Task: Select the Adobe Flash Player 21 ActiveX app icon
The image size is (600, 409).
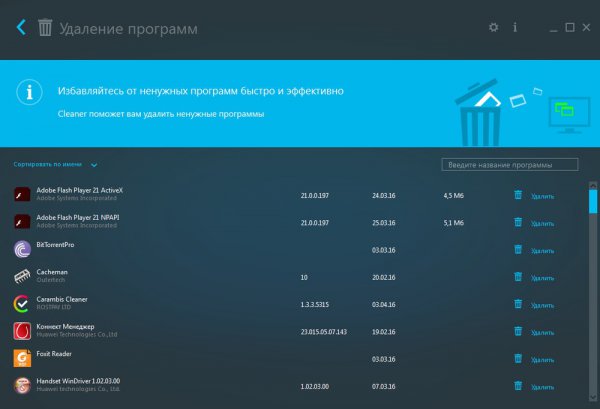Action: 22,194
